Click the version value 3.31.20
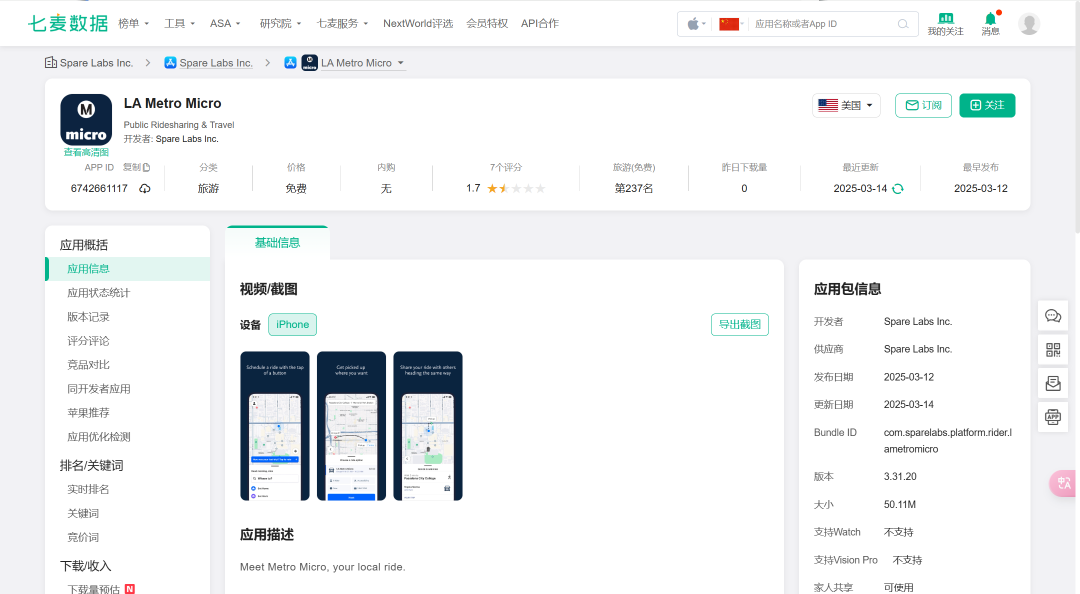 [x=900, y=477]
